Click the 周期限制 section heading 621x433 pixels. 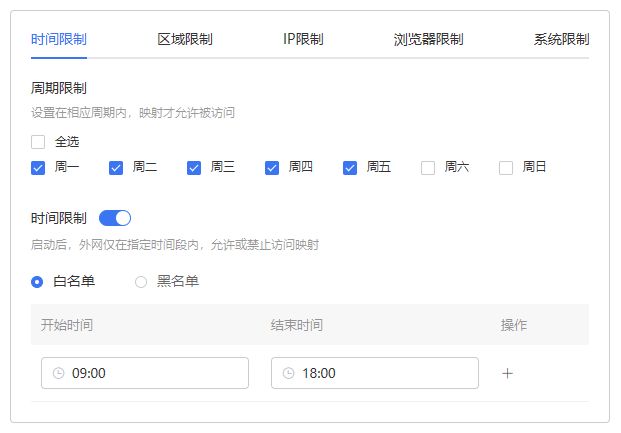59,88
